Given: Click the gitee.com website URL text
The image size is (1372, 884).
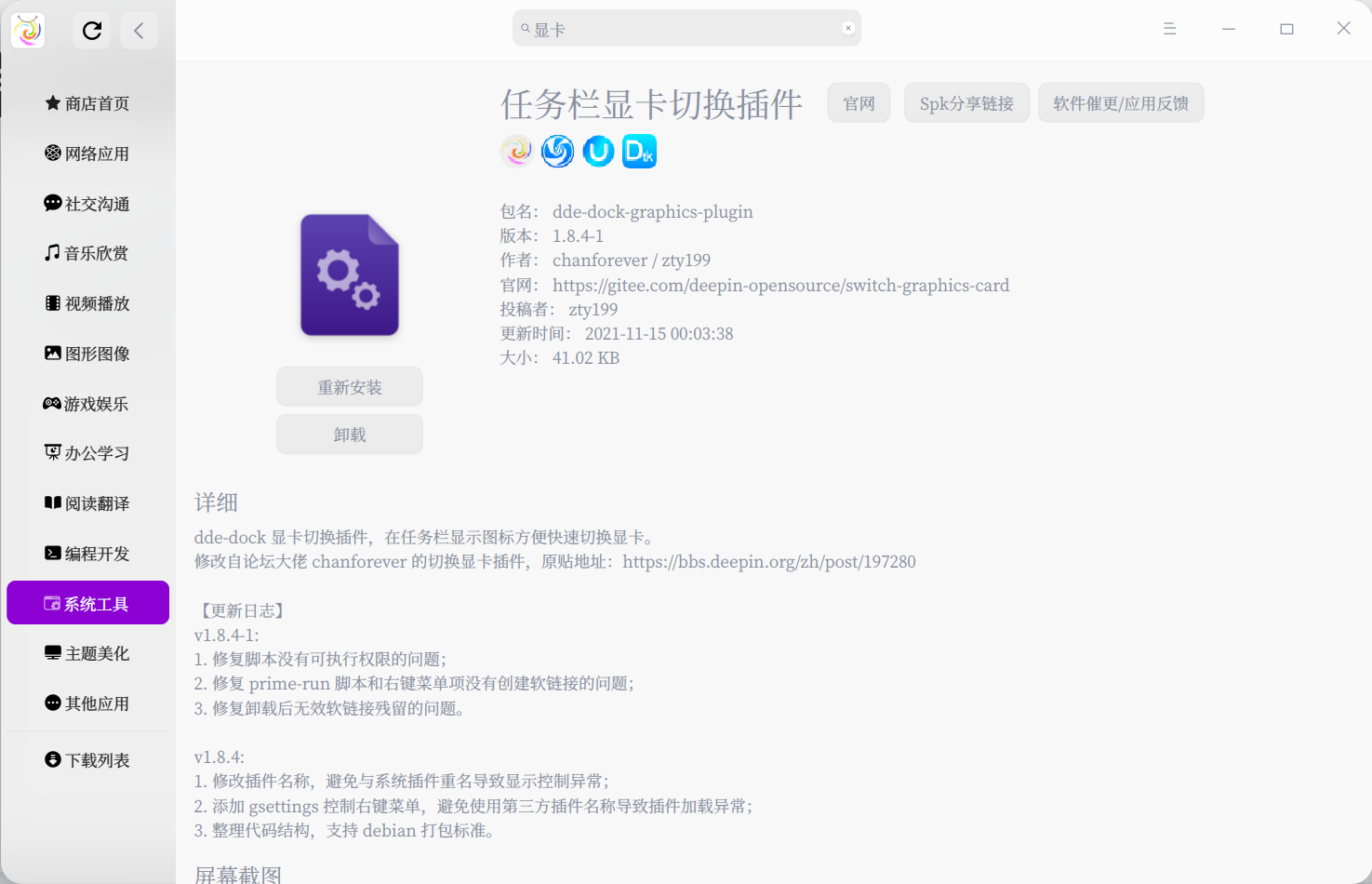Looking at the screenshot, I should tap(781, 286).
